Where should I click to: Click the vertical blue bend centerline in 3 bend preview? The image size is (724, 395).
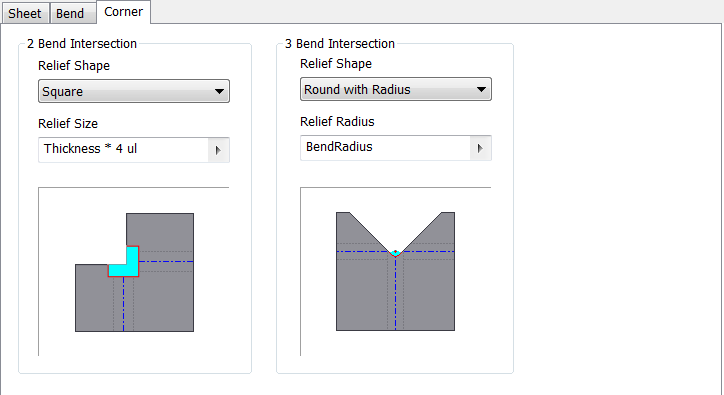coord(395,293)
